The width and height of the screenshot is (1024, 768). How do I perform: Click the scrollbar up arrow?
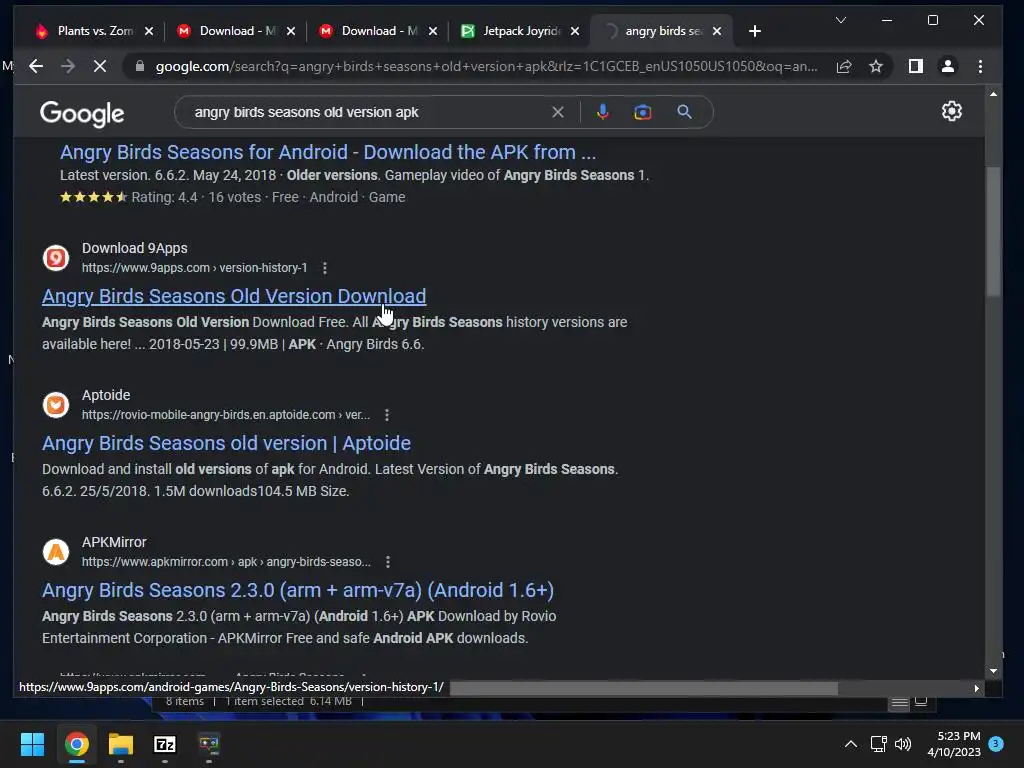tap(993, 95)
